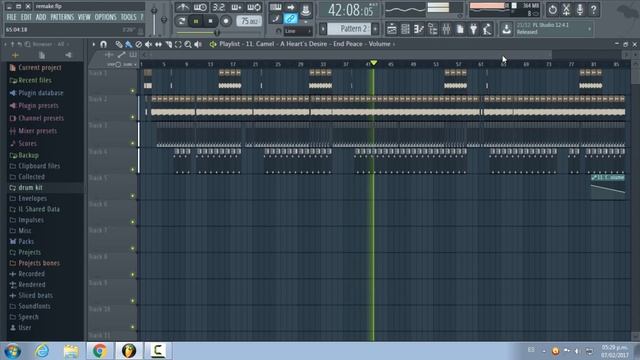Viewport: 640px width, 360px height.
Task: Click the download content library icon
Action: 506,29
